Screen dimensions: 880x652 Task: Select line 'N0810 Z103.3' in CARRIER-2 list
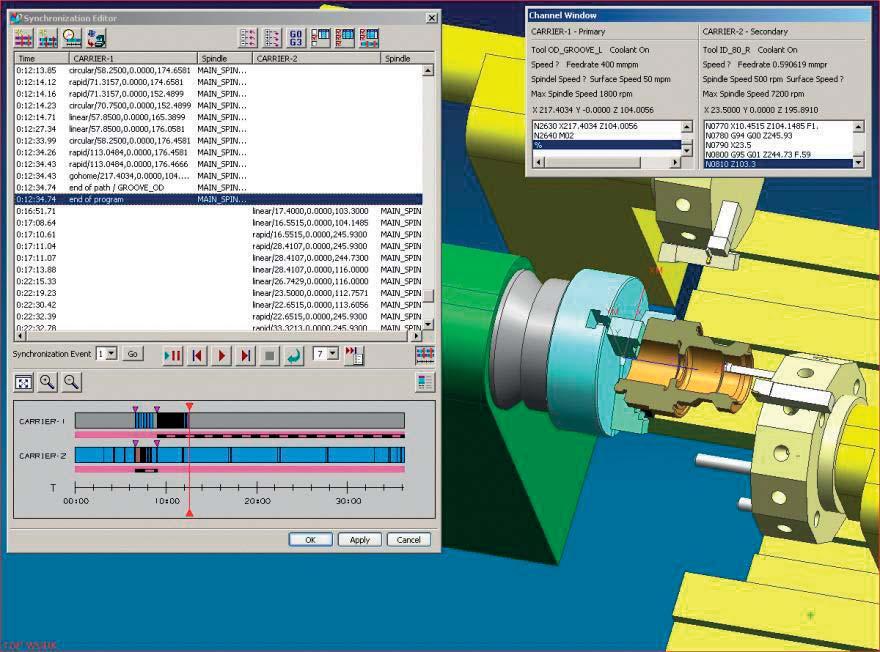[778, 164]
